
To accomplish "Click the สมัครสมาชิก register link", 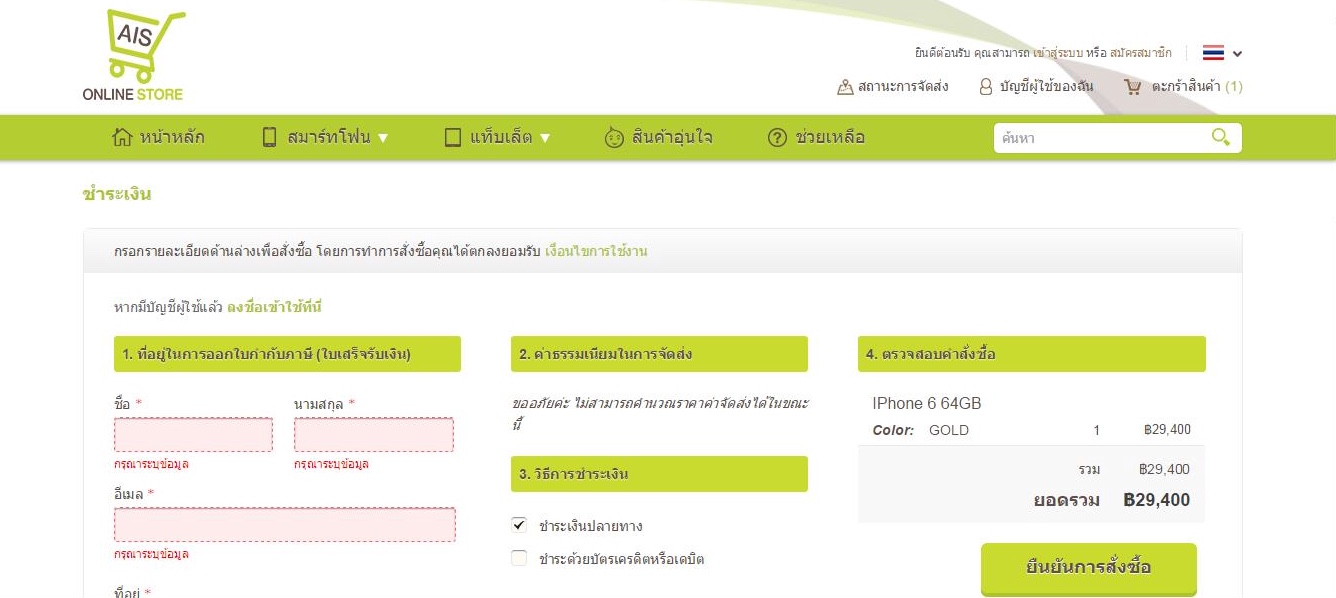I will (1140, 53).
